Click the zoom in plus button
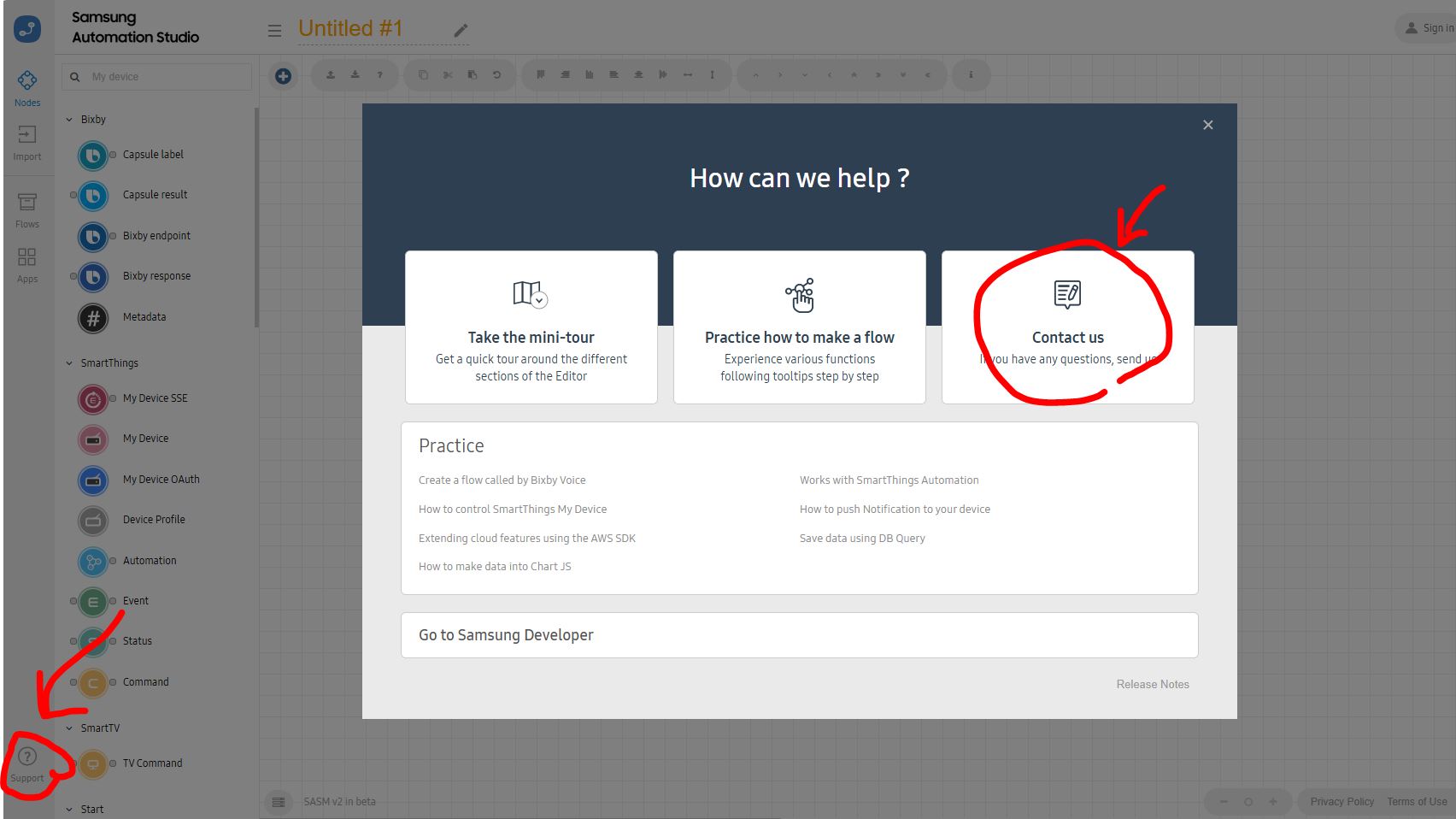 (1273, 802)
